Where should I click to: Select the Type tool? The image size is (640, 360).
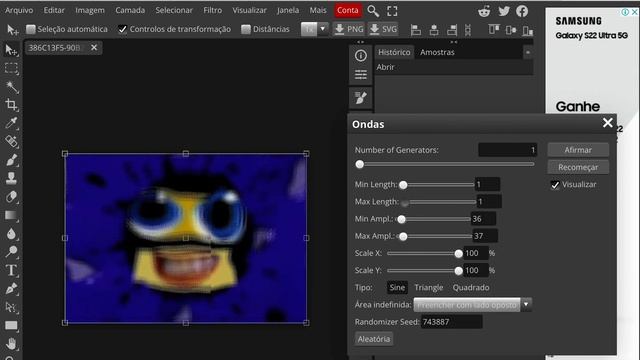click(x=11, y=270)
